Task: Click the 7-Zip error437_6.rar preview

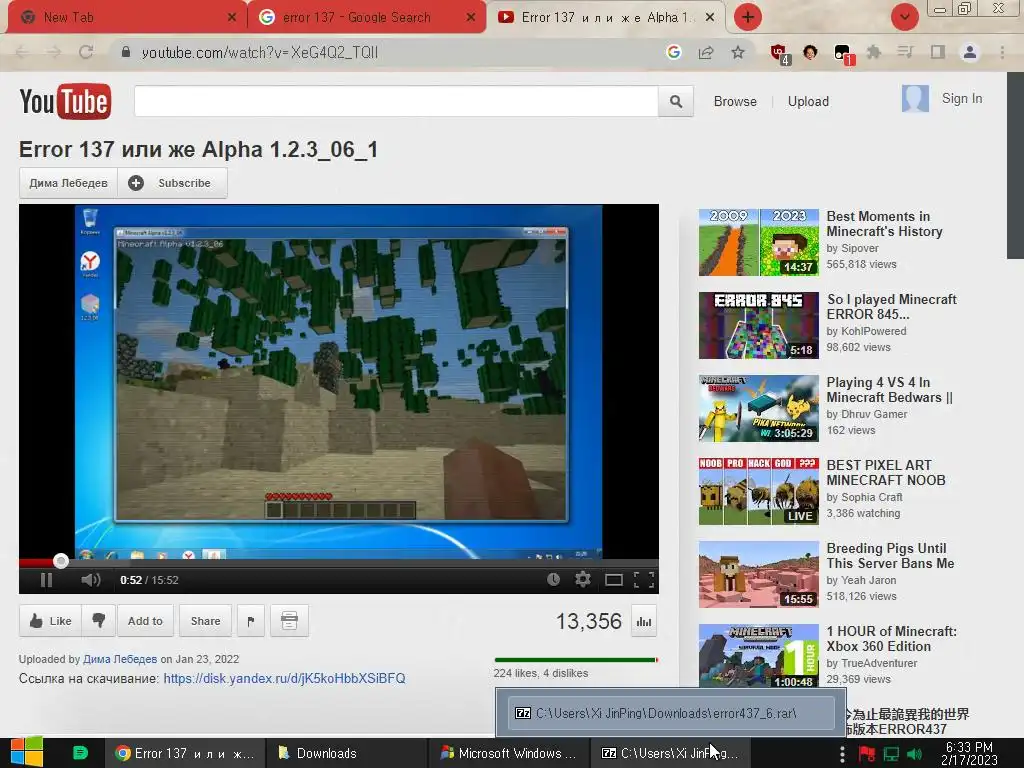Action: (671, 712)
